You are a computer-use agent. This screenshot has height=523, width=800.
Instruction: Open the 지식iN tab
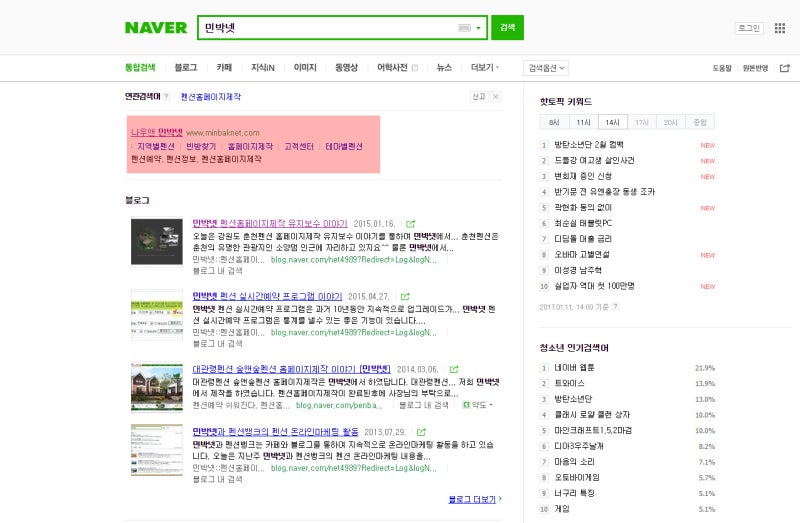tap(263, 67)
